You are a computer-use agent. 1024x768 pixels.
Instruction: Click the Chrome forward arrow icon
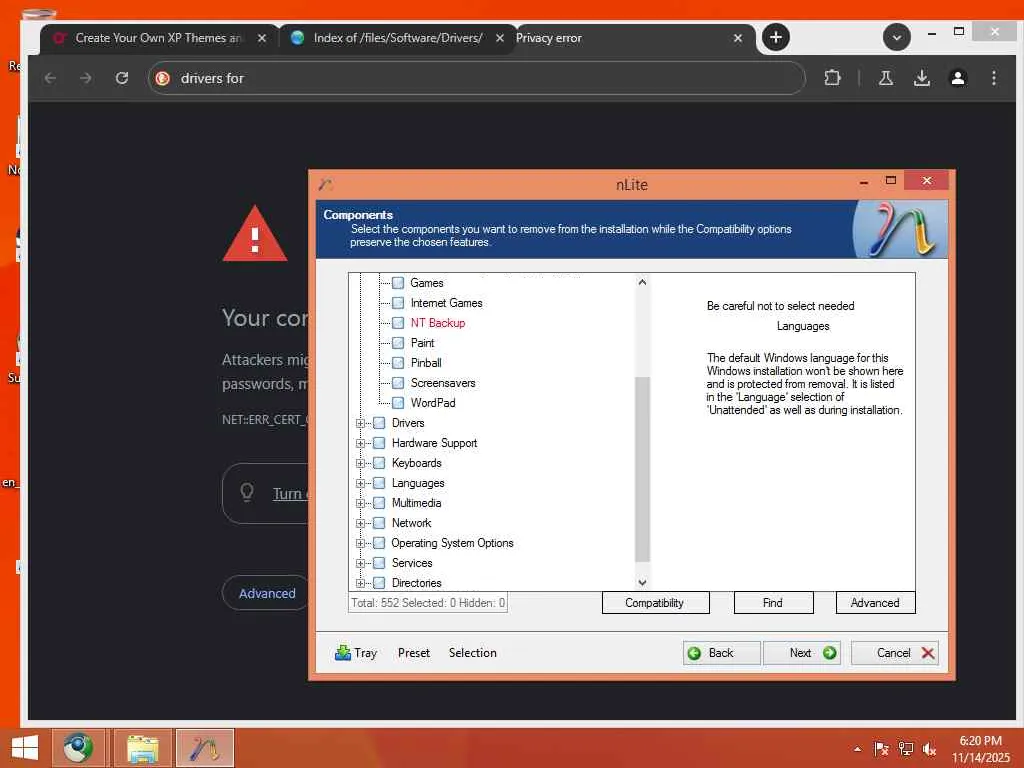coord(86,78)
